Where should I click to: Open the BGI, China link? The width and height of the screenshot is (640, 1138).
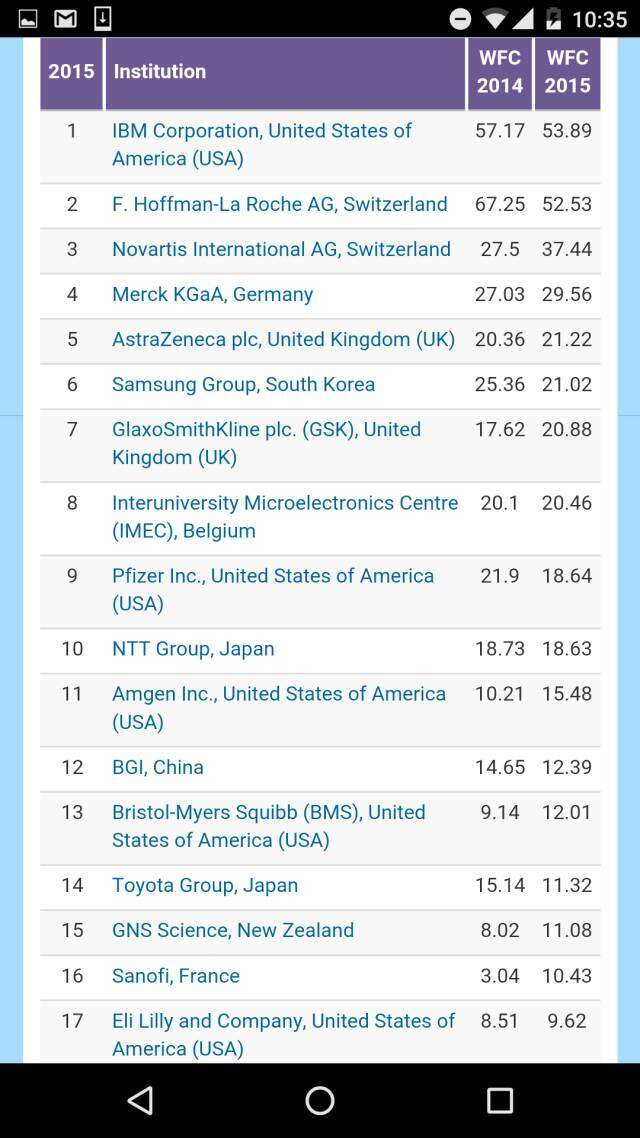158,767
